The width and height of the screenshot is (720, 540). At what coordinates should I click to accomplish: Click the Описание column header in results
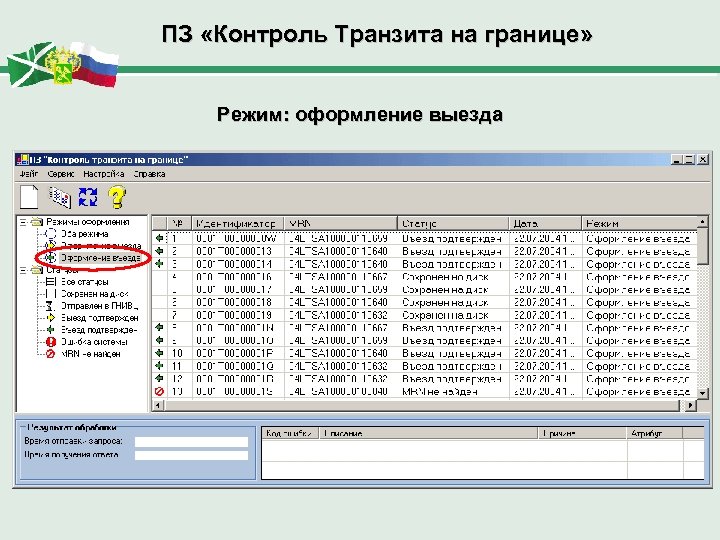point(428,433)
